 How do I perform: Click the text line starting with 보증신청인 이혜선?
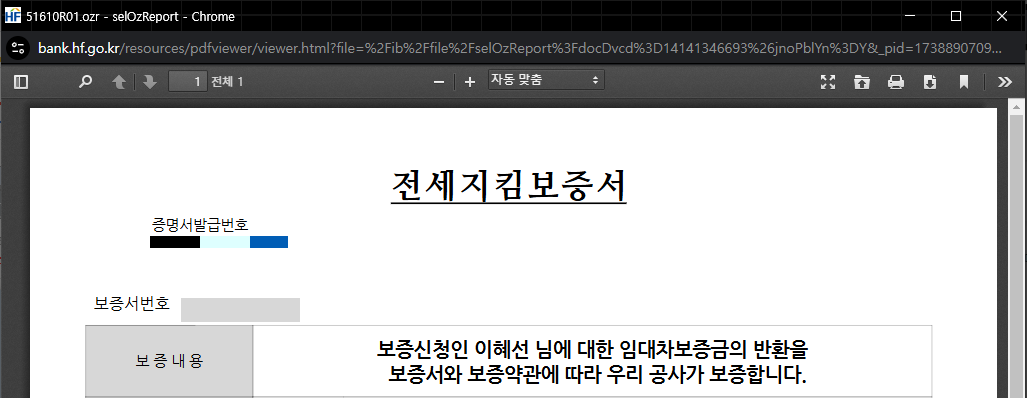[593, 350]
